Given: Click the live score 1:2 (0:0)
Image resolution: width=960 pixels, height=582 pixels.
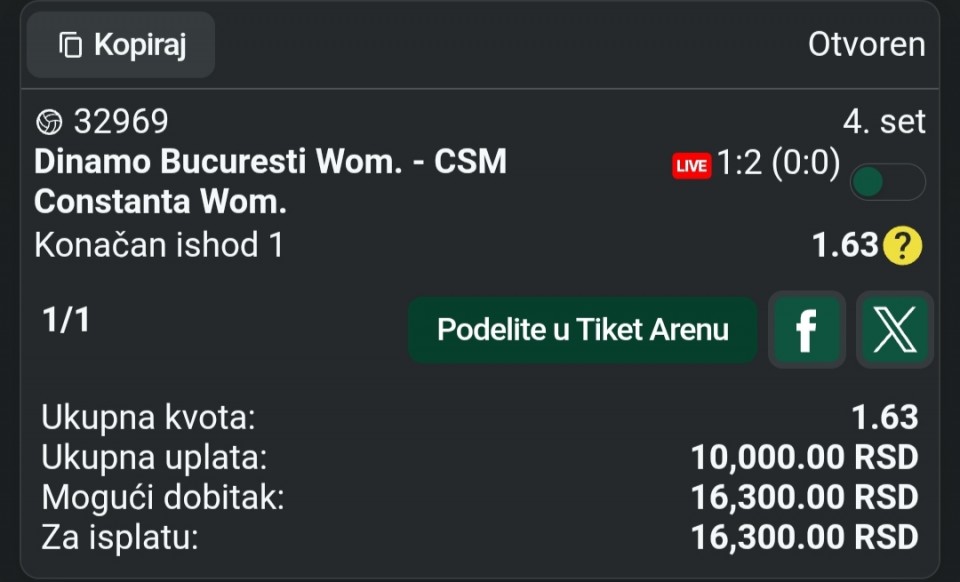Looking at the screenshot, I should (x=778, y=164).
